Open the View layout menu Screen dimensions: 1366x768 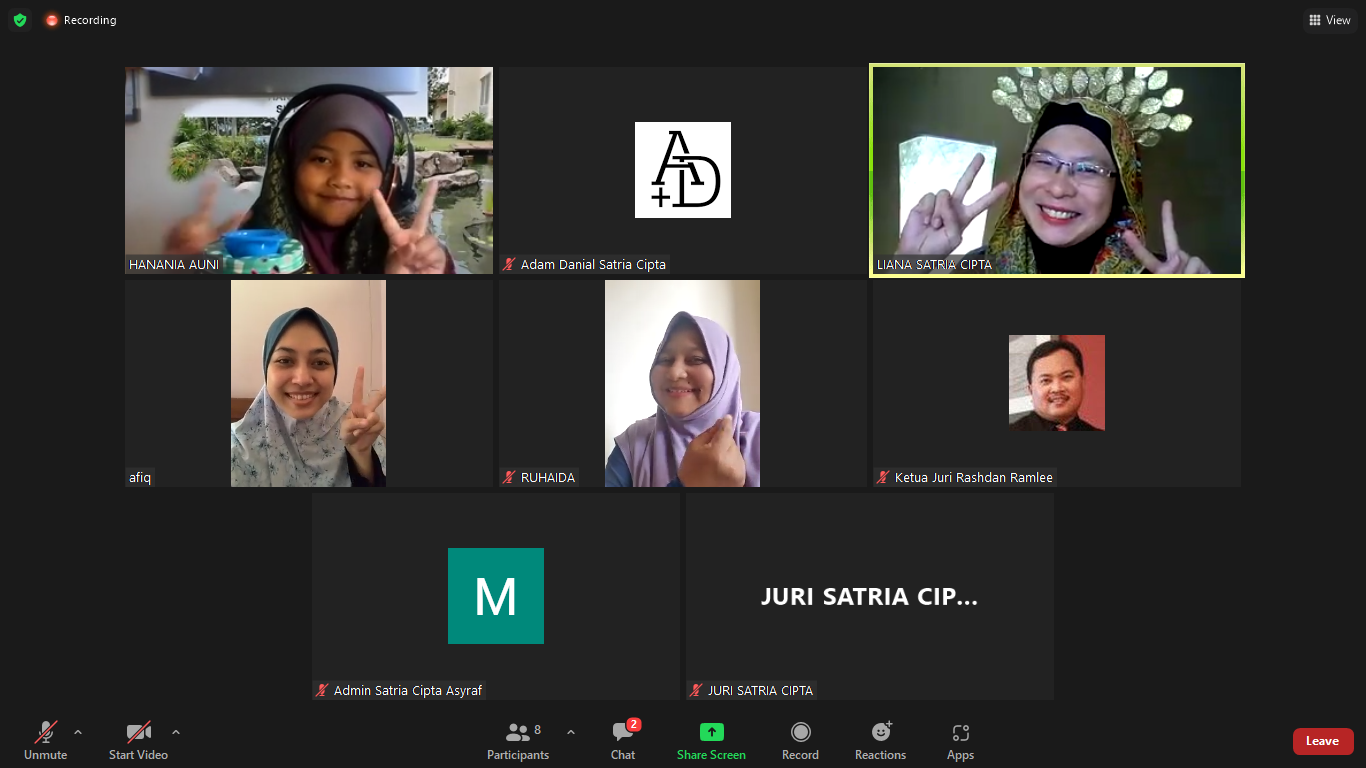click(1330, 20)
